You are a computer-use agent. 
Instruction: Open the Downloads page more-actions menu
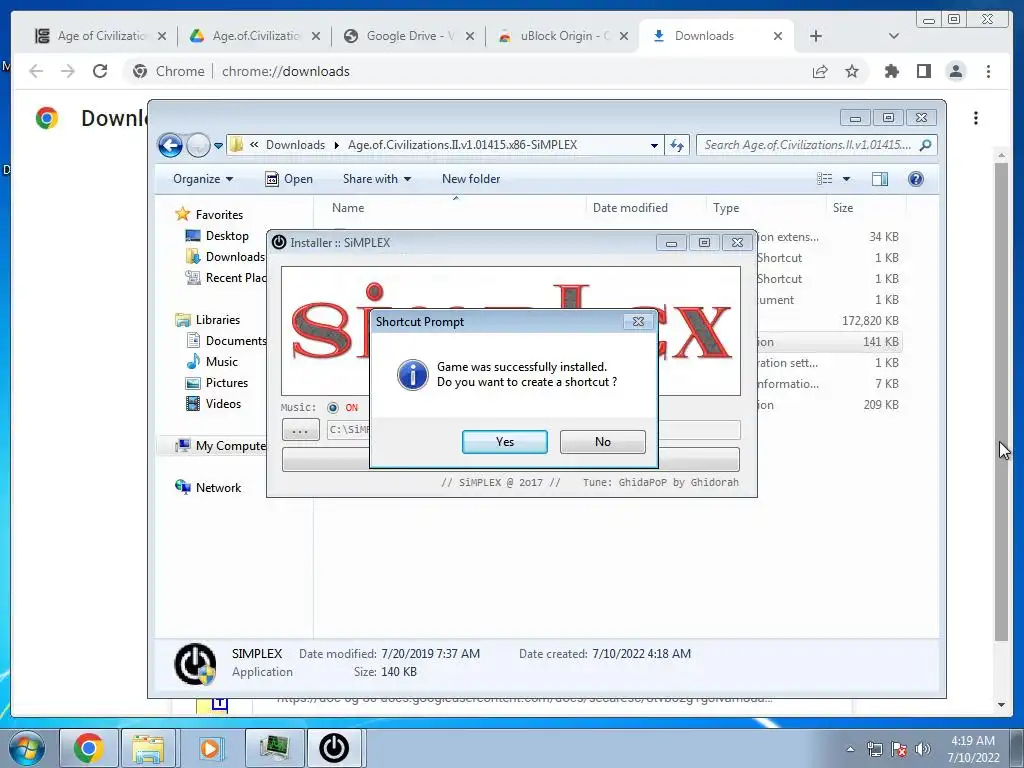tap(976, 118)
